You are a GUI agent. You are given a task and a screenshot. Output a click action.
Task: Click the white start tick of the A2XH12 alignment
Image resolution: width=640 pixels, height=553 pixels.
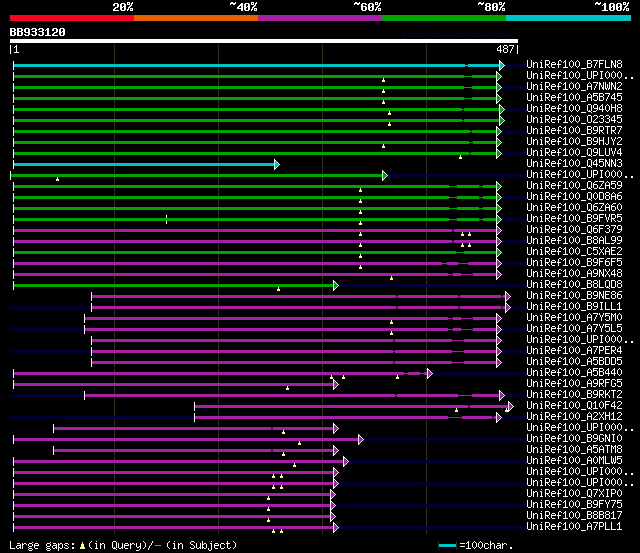coord(195,418)
